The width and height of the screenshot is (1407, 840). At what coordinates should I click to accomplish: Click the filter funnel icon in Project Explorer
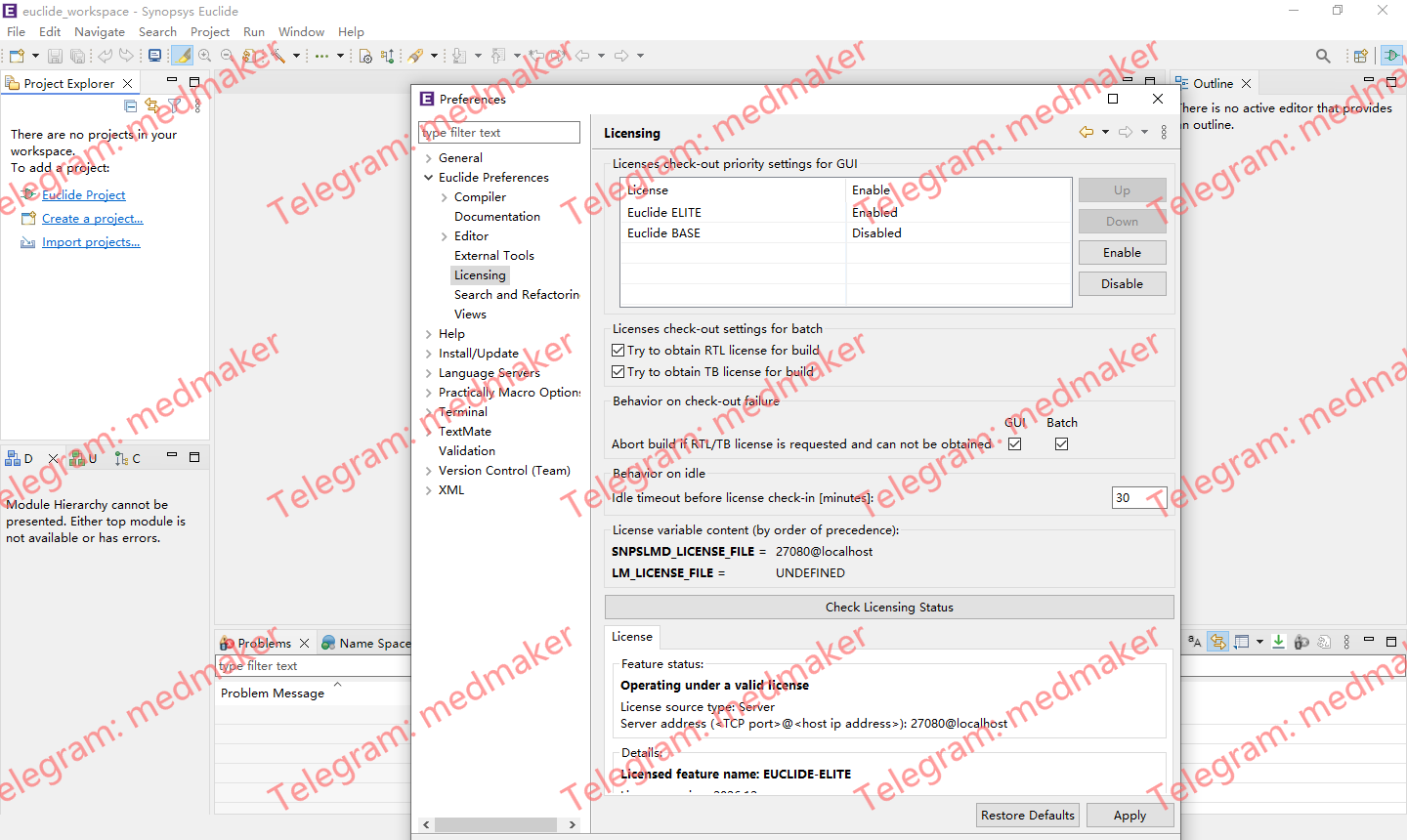(175, 105)
